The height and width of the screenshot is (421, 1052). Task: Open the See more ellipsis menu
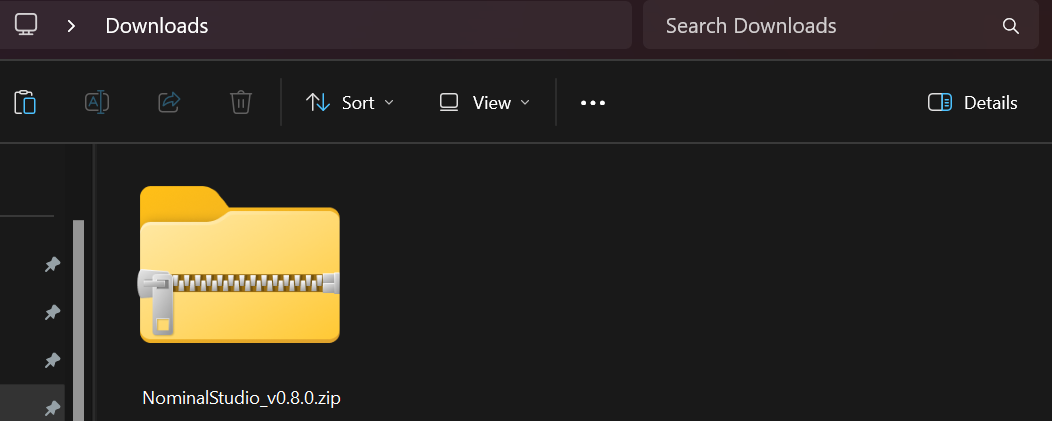tap(593, 103)
